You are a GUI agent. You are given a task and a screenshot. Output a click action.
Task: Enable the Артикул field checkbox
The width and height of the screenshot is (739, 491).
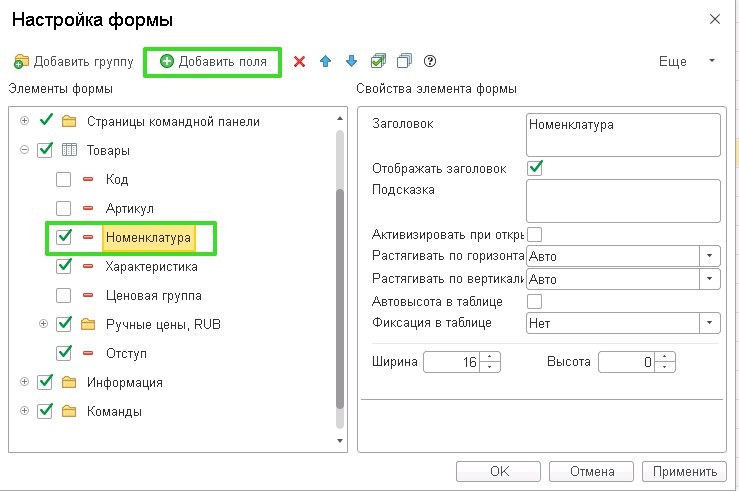[64, 208]
